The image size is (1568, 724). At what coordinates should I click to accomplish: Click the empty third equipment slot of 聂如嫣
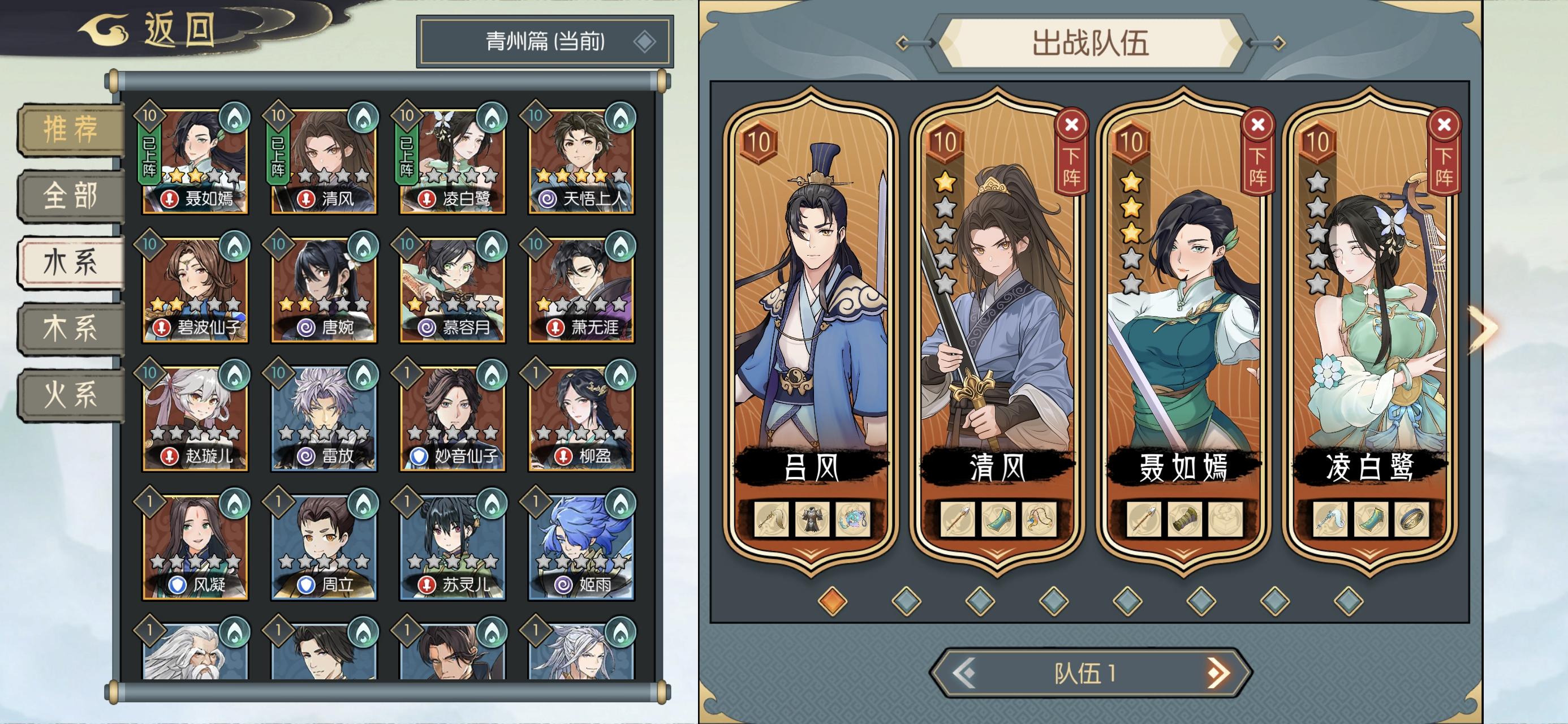coord(1225,519)
